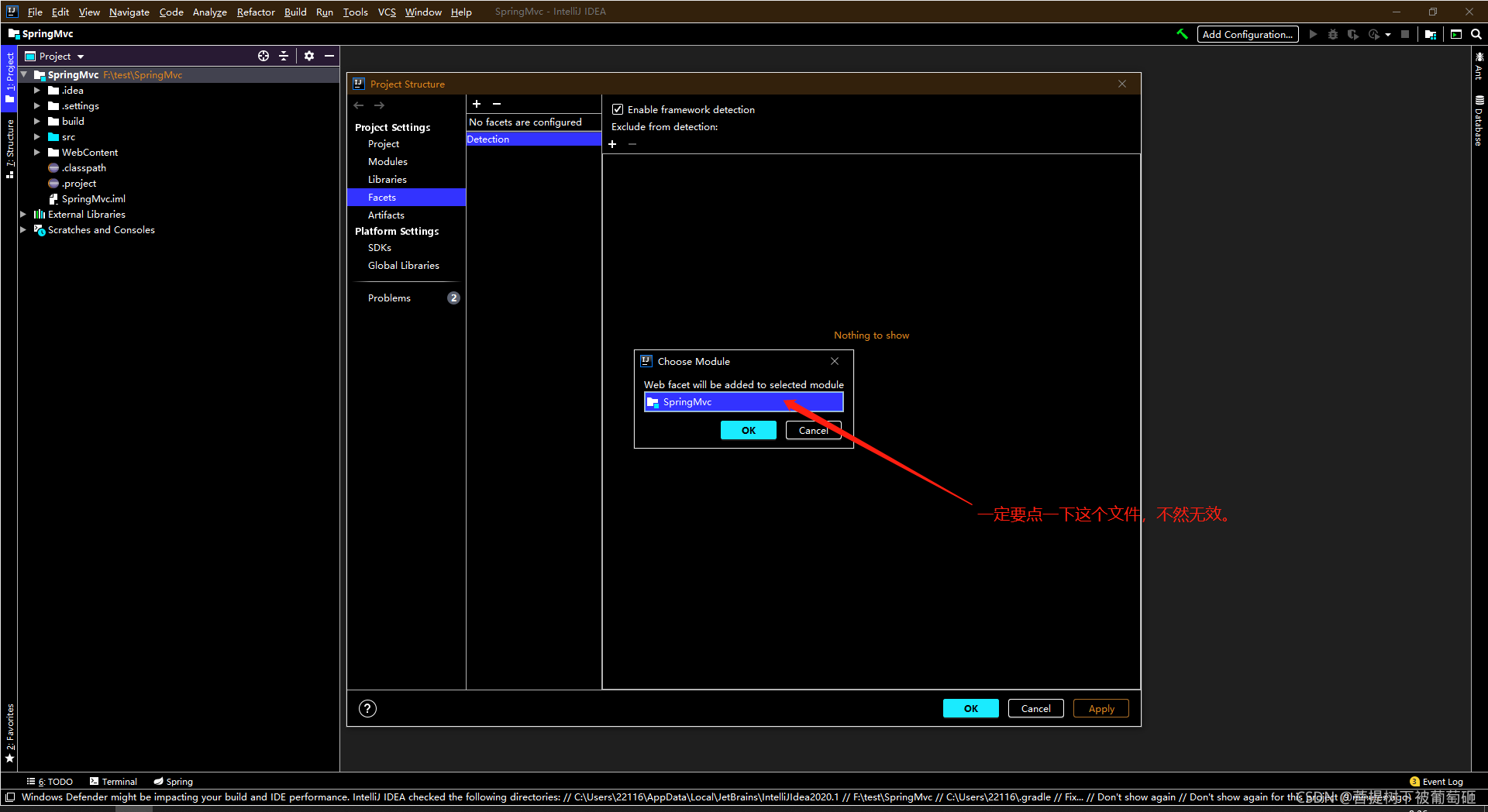Add exclusion under Exclude from detection
The height and width of the screenshot is (812, 1488).
(x=612, y=144)
